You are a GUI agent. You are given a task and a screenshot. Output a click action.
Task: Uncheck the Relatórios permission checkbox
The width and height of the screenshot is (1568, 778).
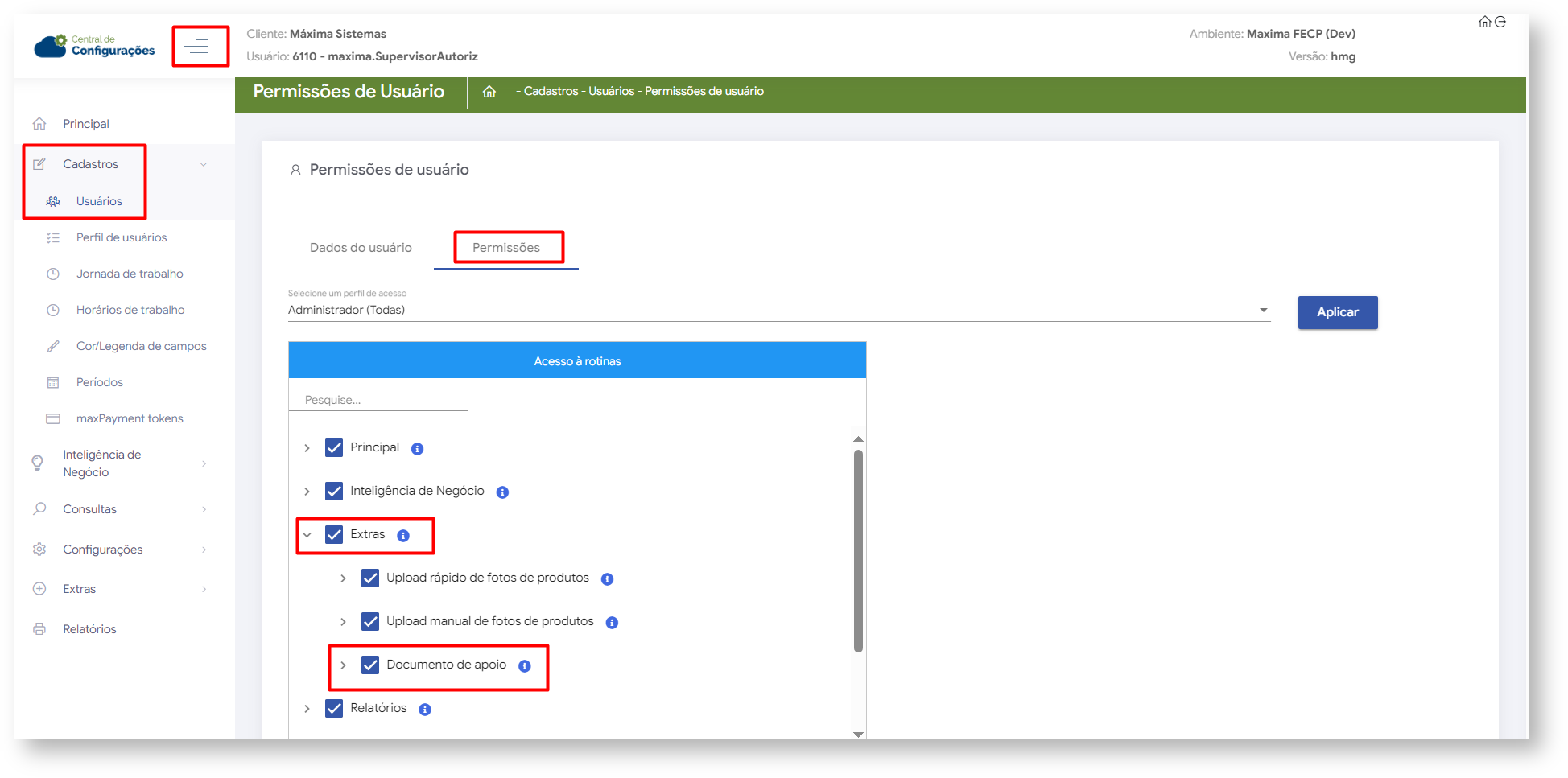(x=334, y=708)
